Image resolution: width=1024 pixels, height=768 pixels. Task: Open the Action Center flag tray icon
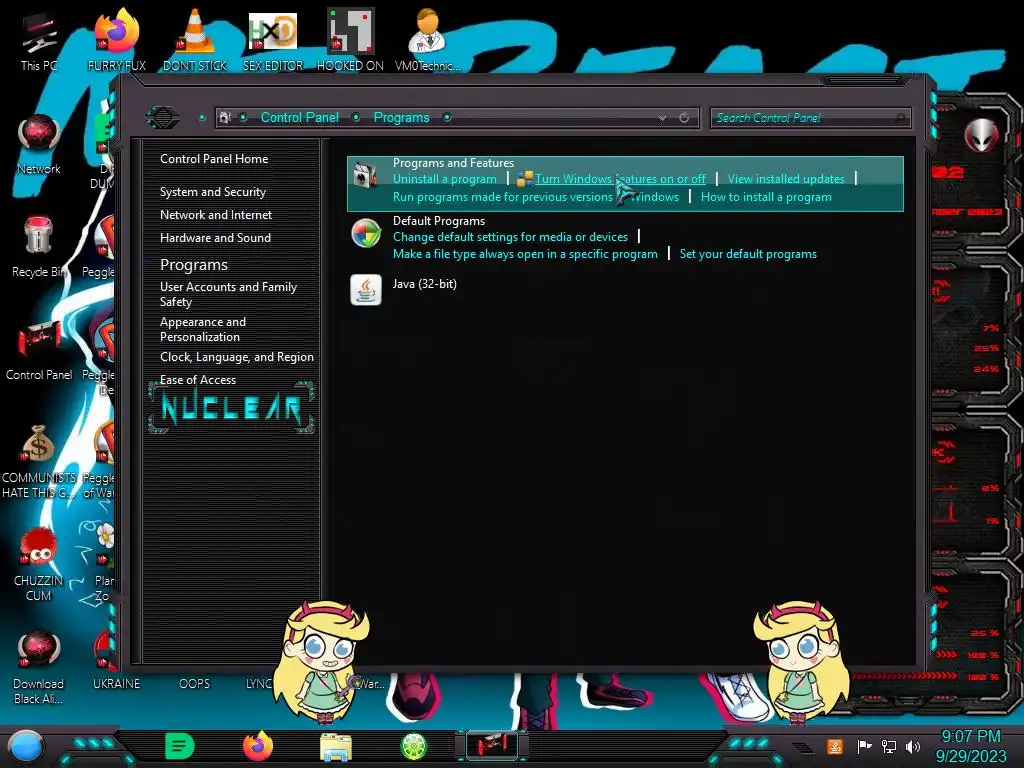864,746
